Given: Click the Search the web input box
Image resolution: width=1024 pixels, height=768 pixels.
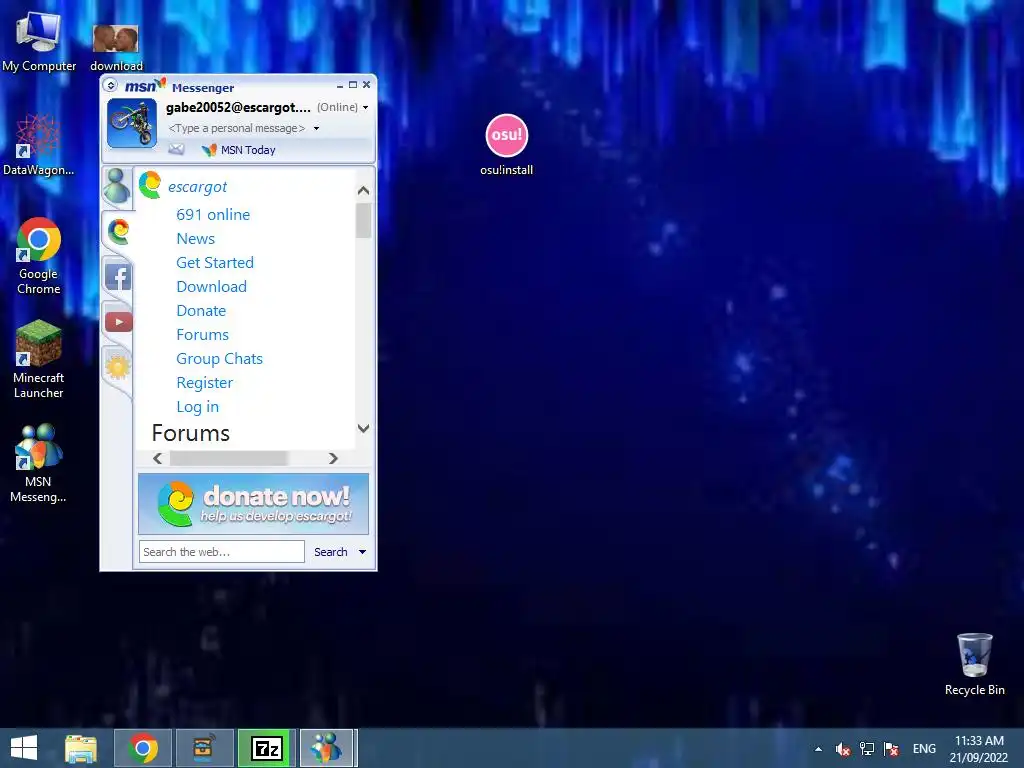Looking at the screenshot, I should click(221, 552).
